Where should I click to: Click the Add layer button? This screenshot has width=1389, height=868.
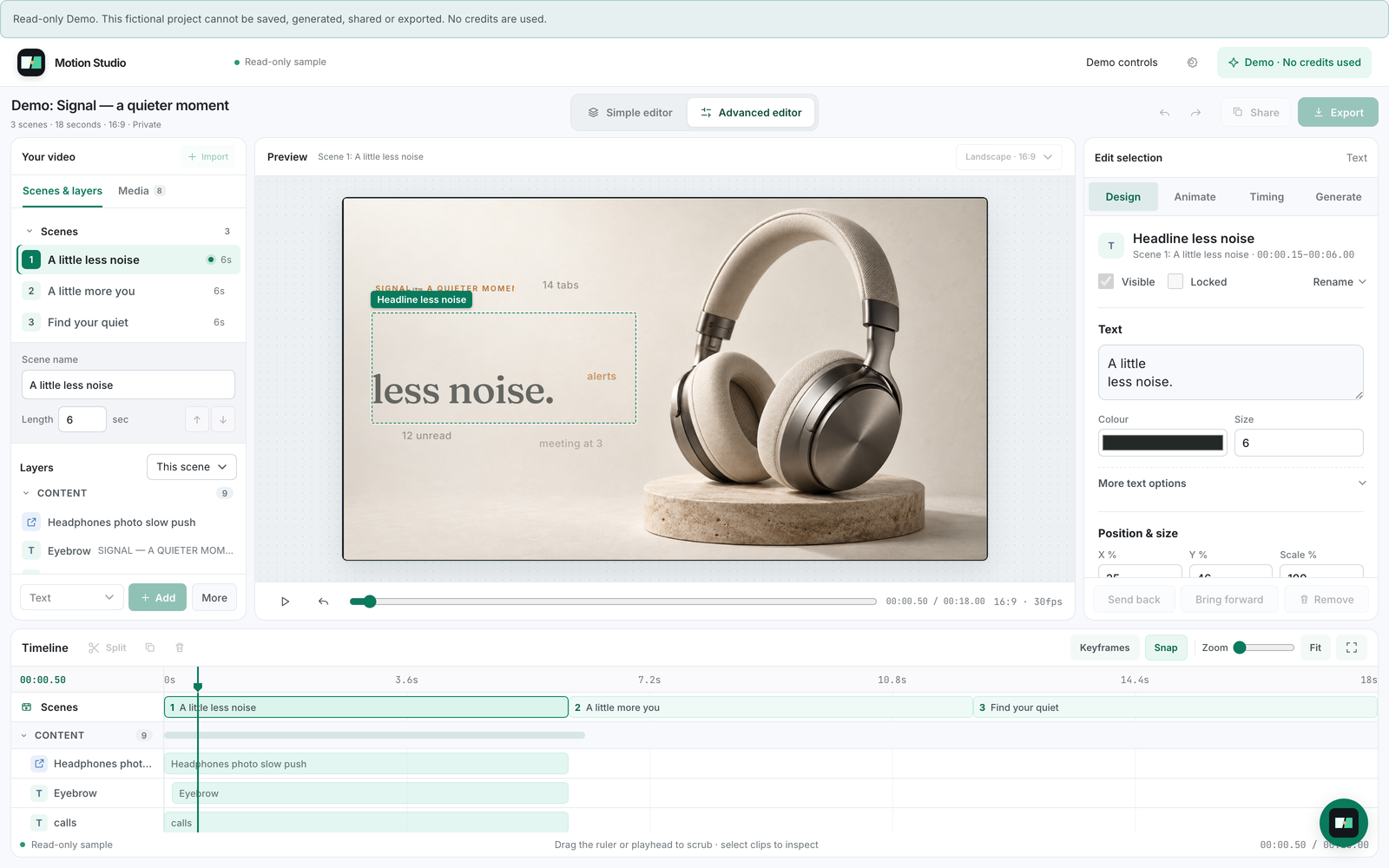[x=157, y=597]
